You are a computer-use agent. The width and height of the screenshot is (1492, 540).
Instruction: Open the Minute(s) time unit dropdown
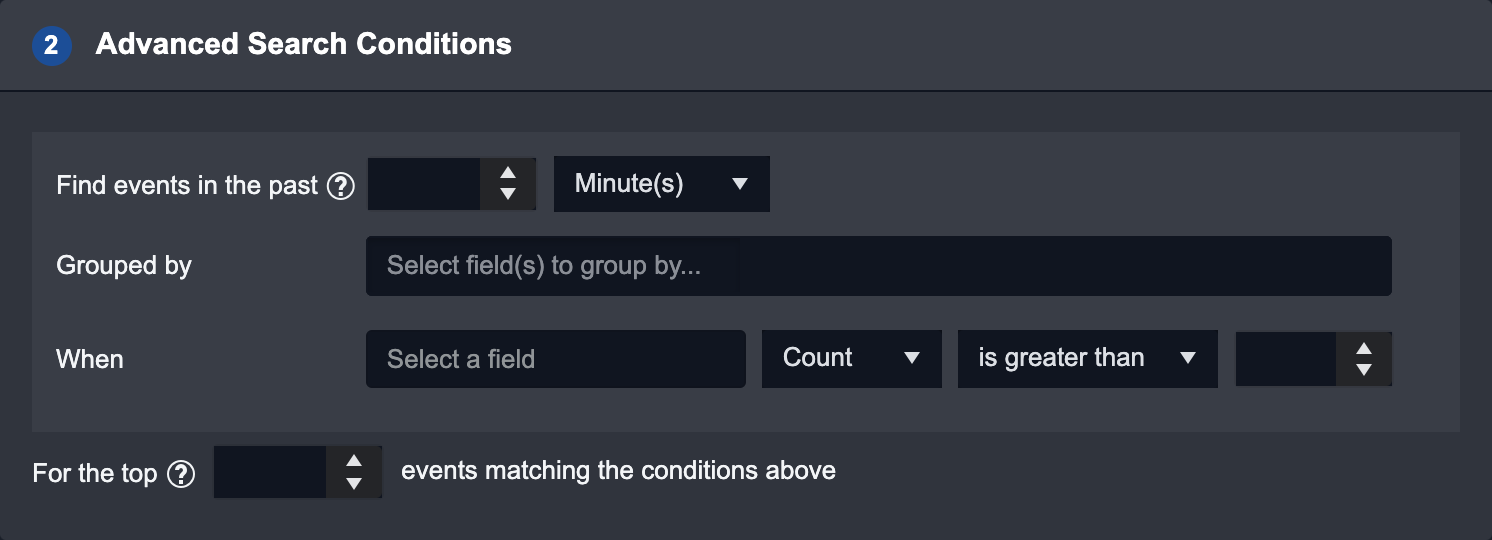661,184
